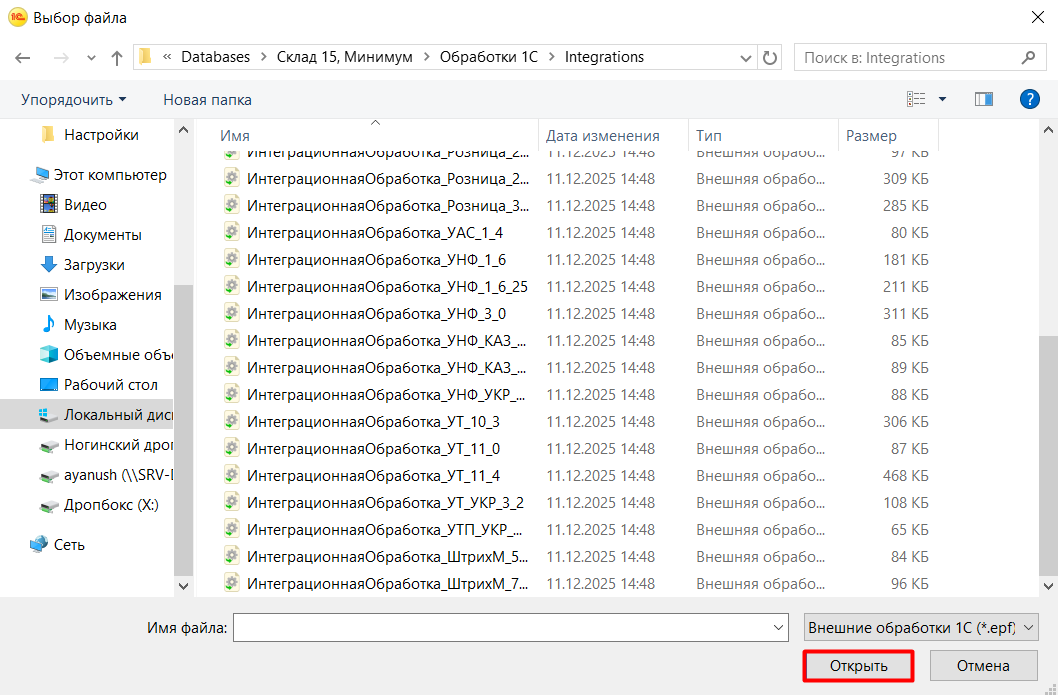Go back with the left arrow
1058x695 pixels.
tap(23, 58)
